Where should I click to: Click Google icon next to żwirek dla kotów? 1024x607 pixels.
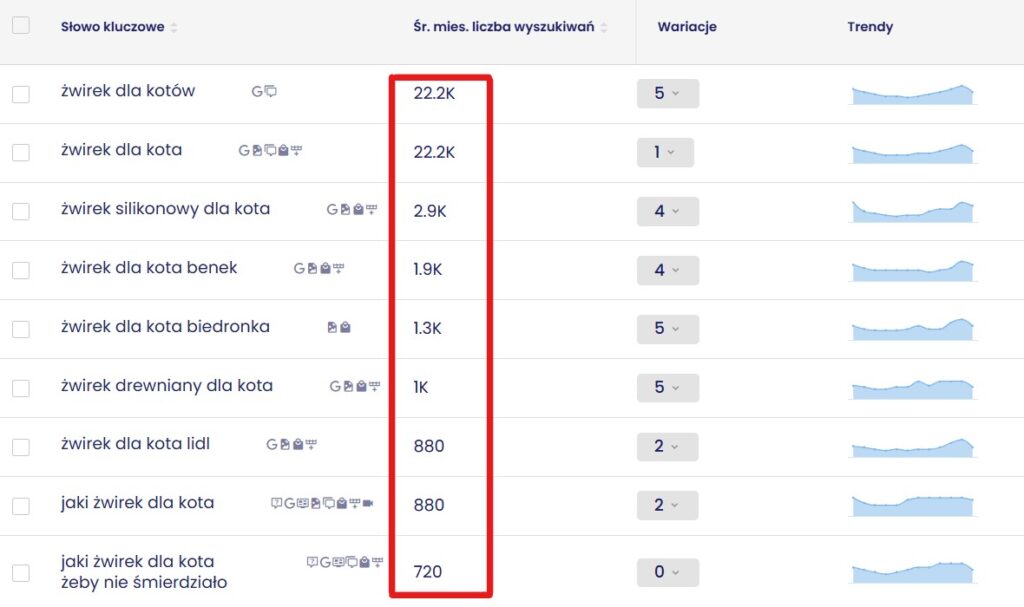(x=257, y=91)
